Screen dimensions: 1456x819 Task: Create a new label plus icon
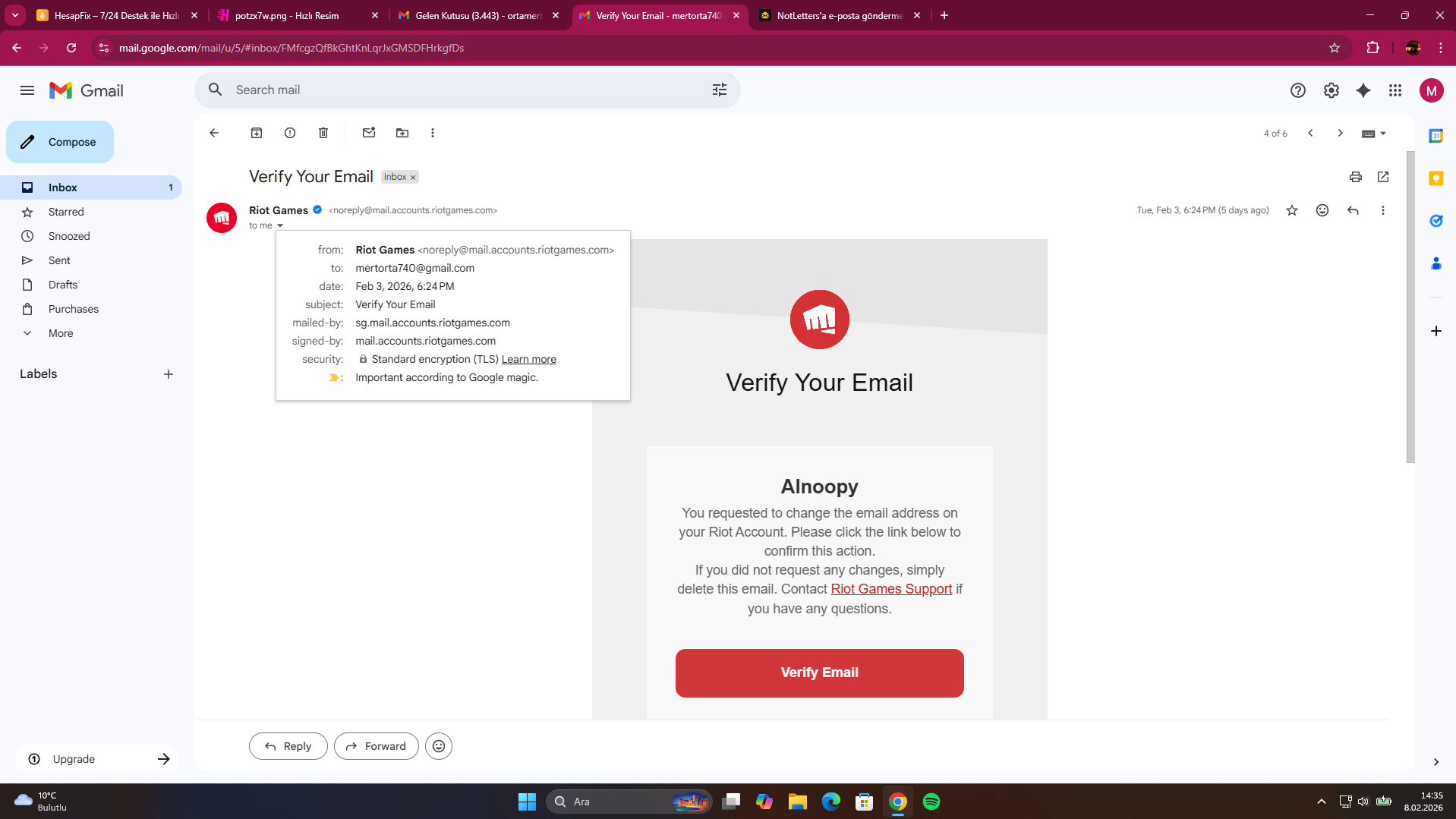[169, 374]
